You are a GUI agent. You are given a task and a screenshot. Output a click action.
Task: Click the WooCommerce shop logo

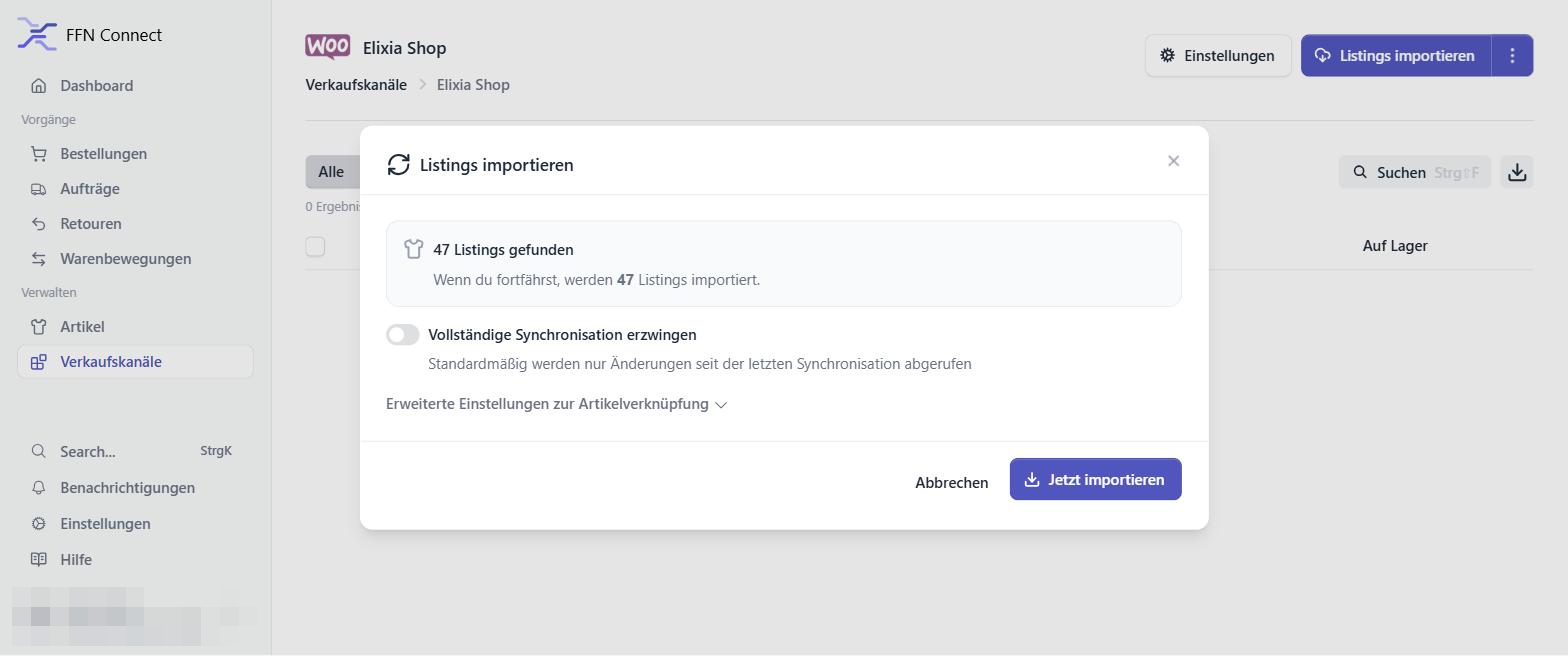(x=328, y=47)
